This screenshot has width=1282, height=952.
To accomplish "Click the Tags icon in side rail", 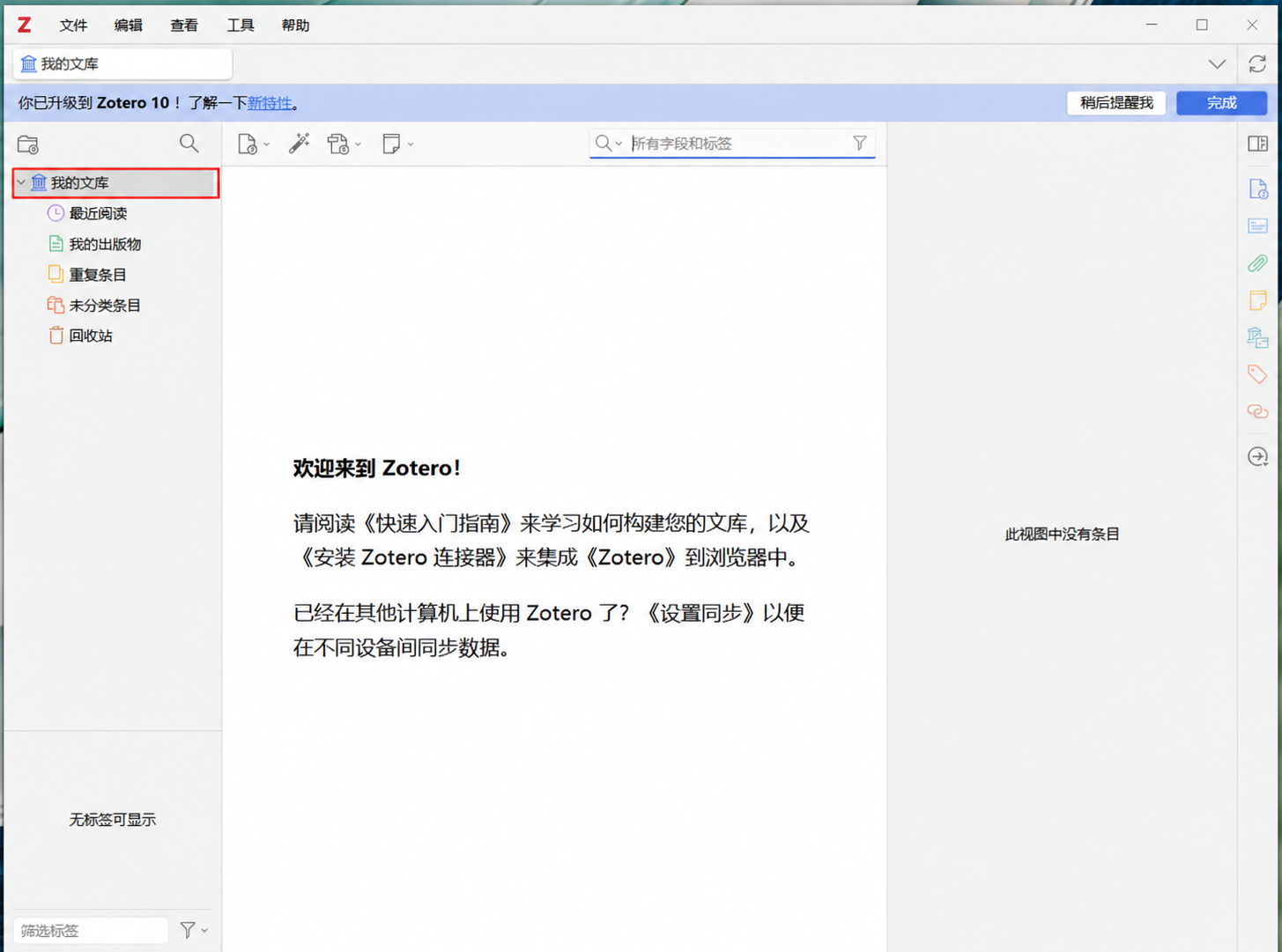I will [x=1258, y=374].
